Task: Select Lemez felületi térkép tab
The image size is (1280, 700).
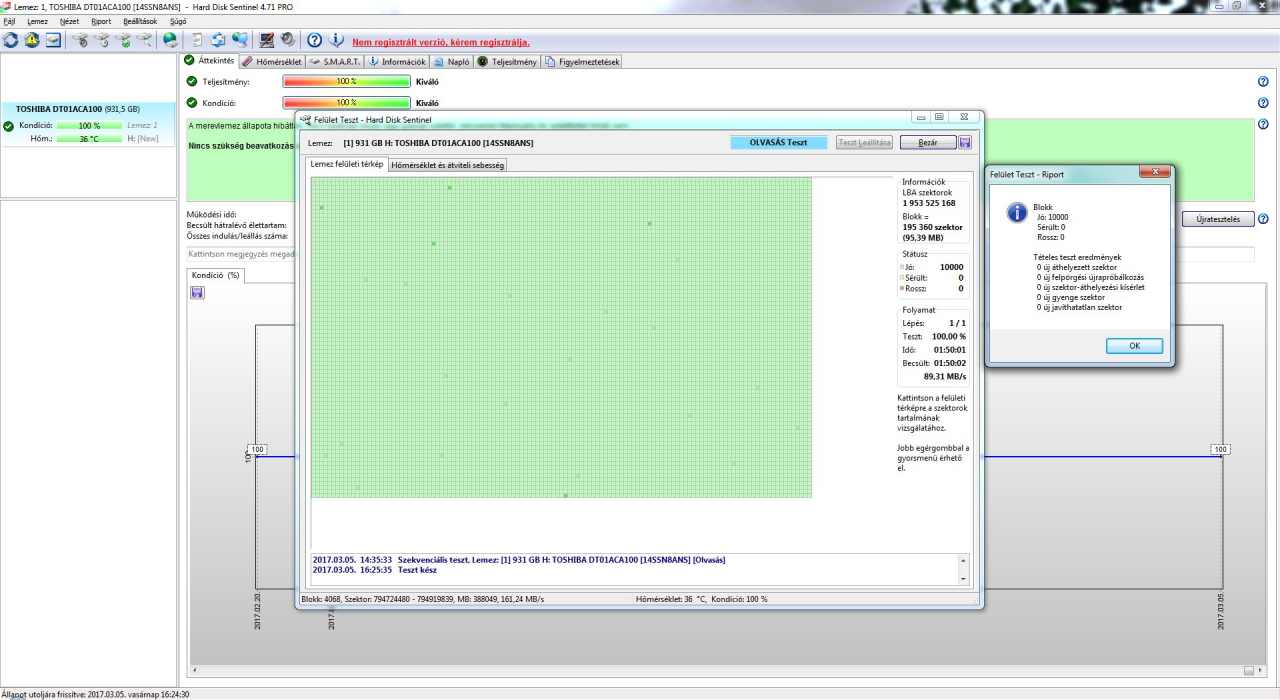Action: point(346,164)
